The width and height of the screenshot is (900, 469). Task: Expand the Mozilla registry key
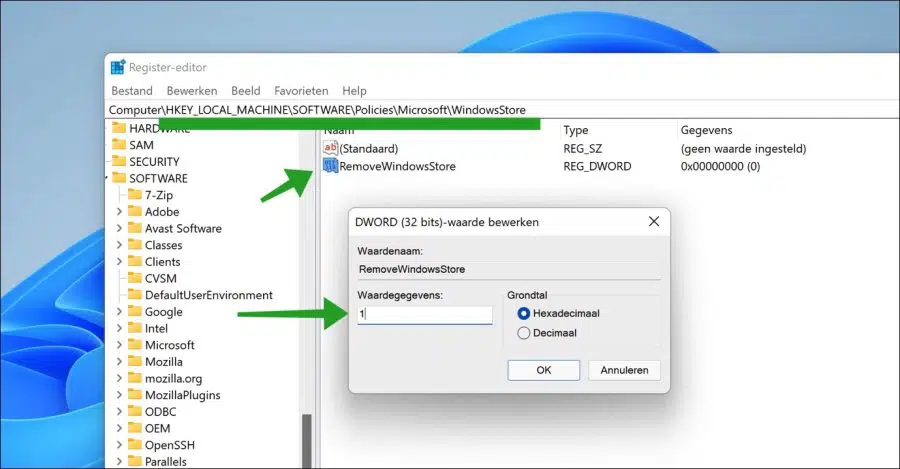(119, 362)
